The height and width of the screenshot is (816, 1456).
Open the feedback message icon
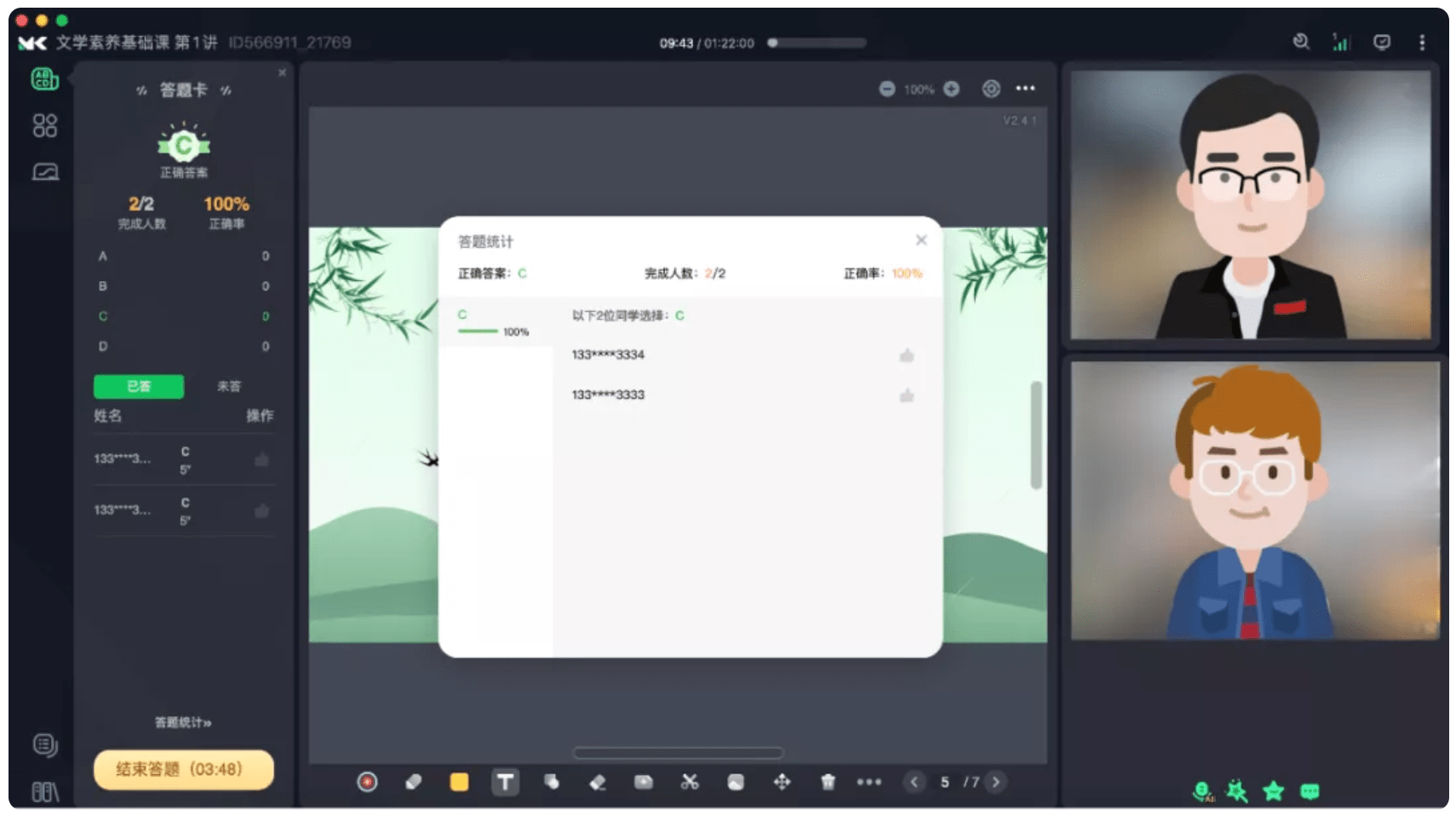point(1382,42)
